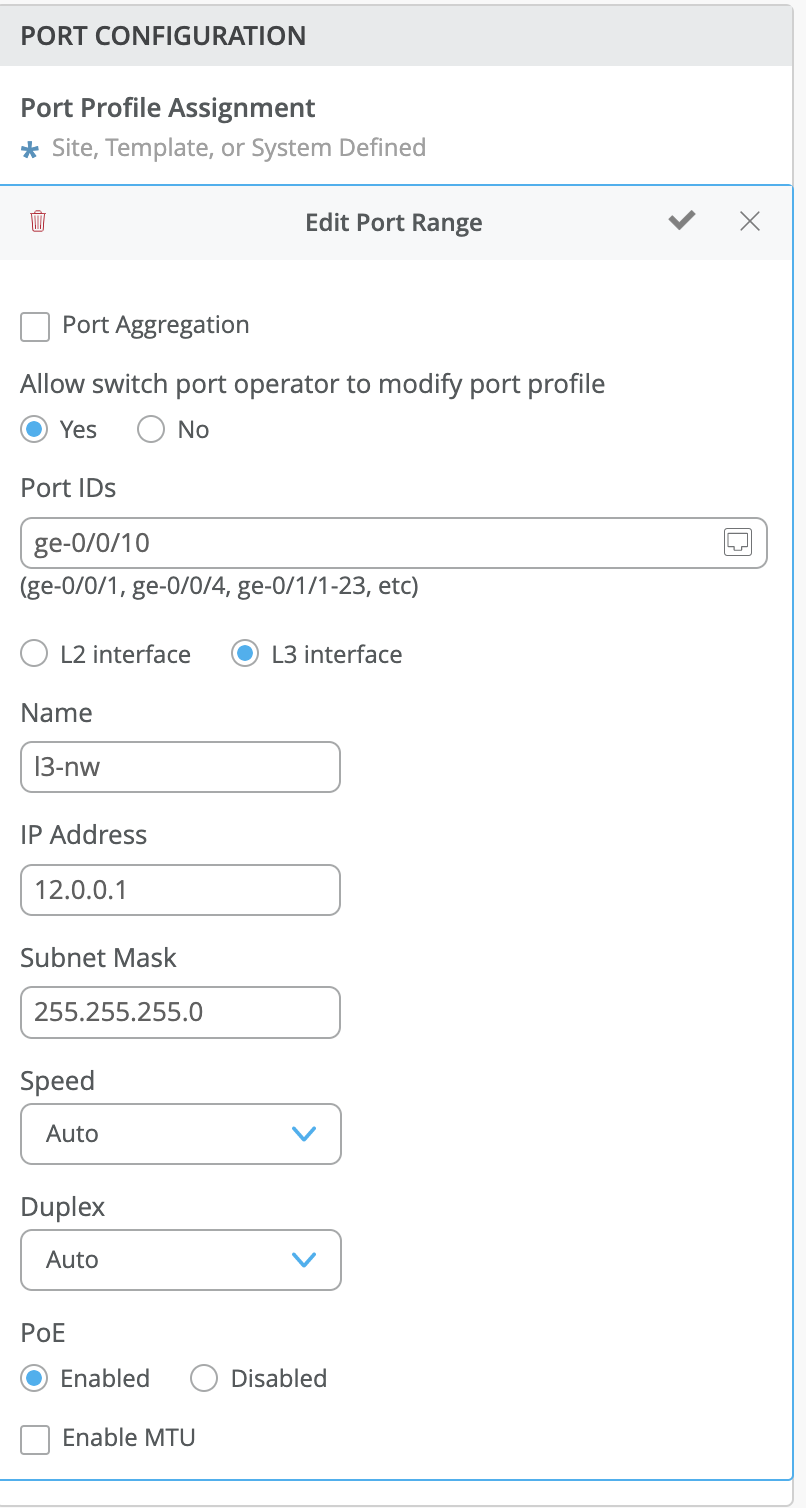
Task: Choose the L2 interface option
Action: (x=35, y=655)
